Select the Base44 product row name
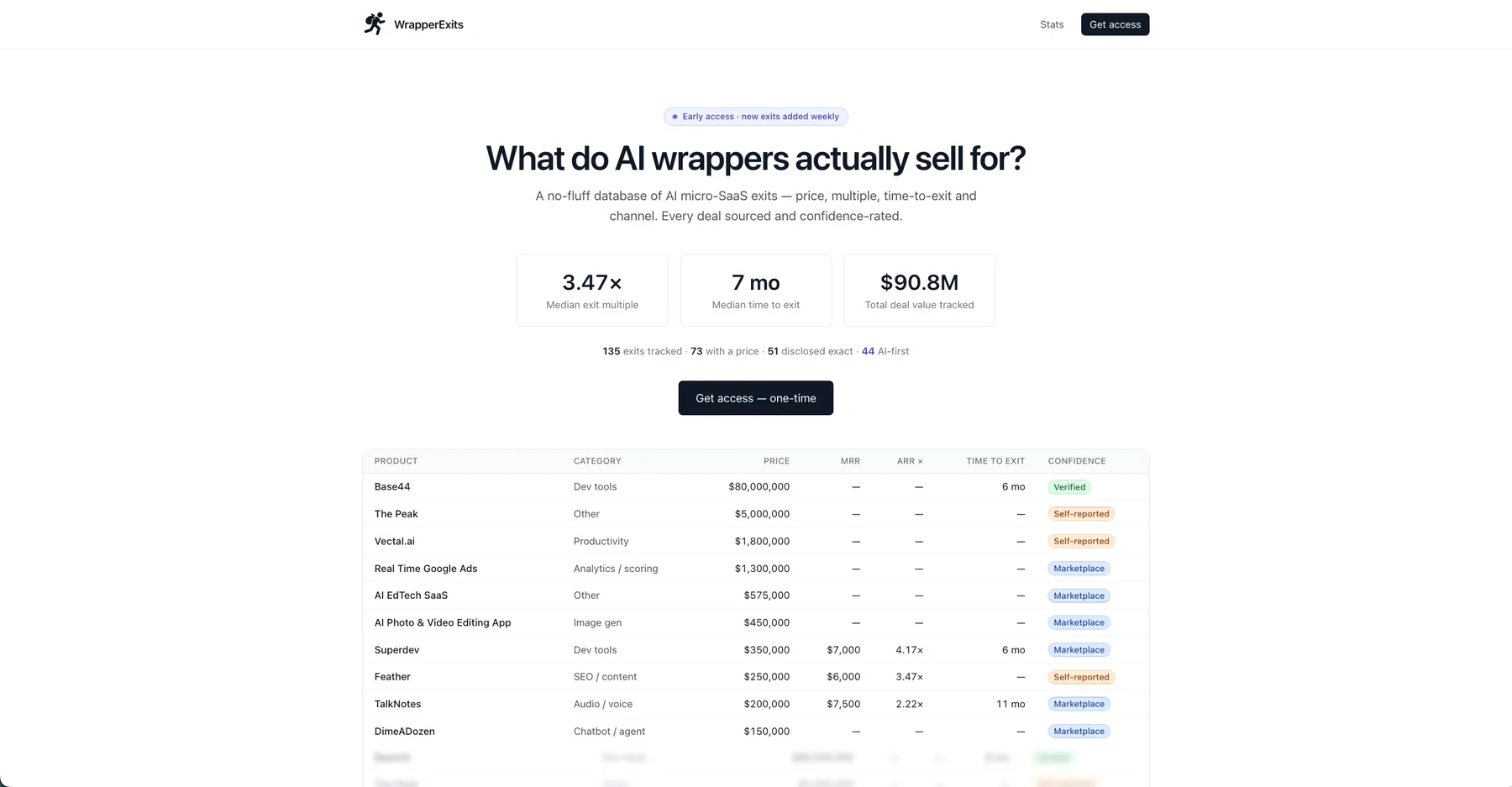The height and width of the screenshot is (787, 1512). tap(392, 487)
